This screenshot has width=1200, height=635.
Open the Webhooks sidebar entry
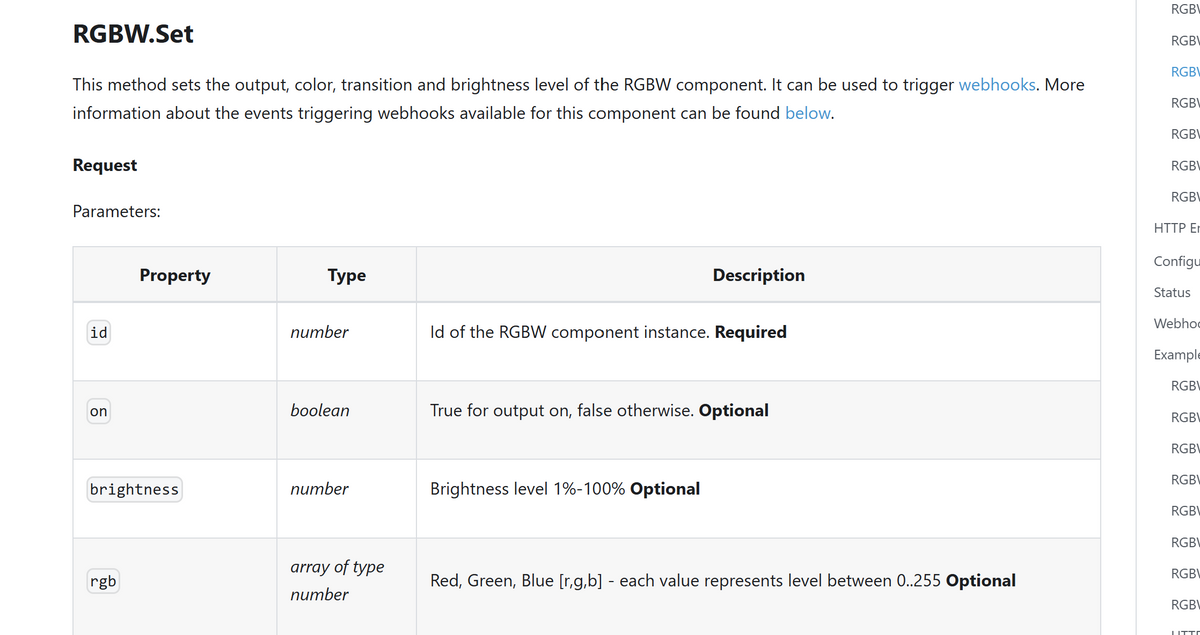tap(1176, 323)
